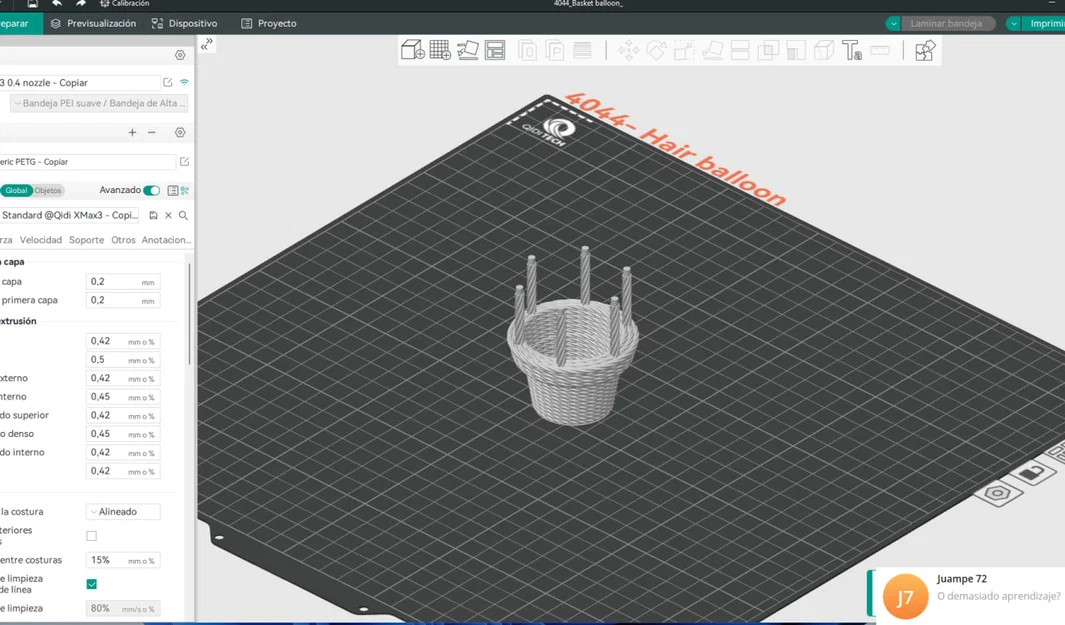Switch to the Previsualización tab
The height and width of the screenshot is (625, 1065).
pos(93,23)
